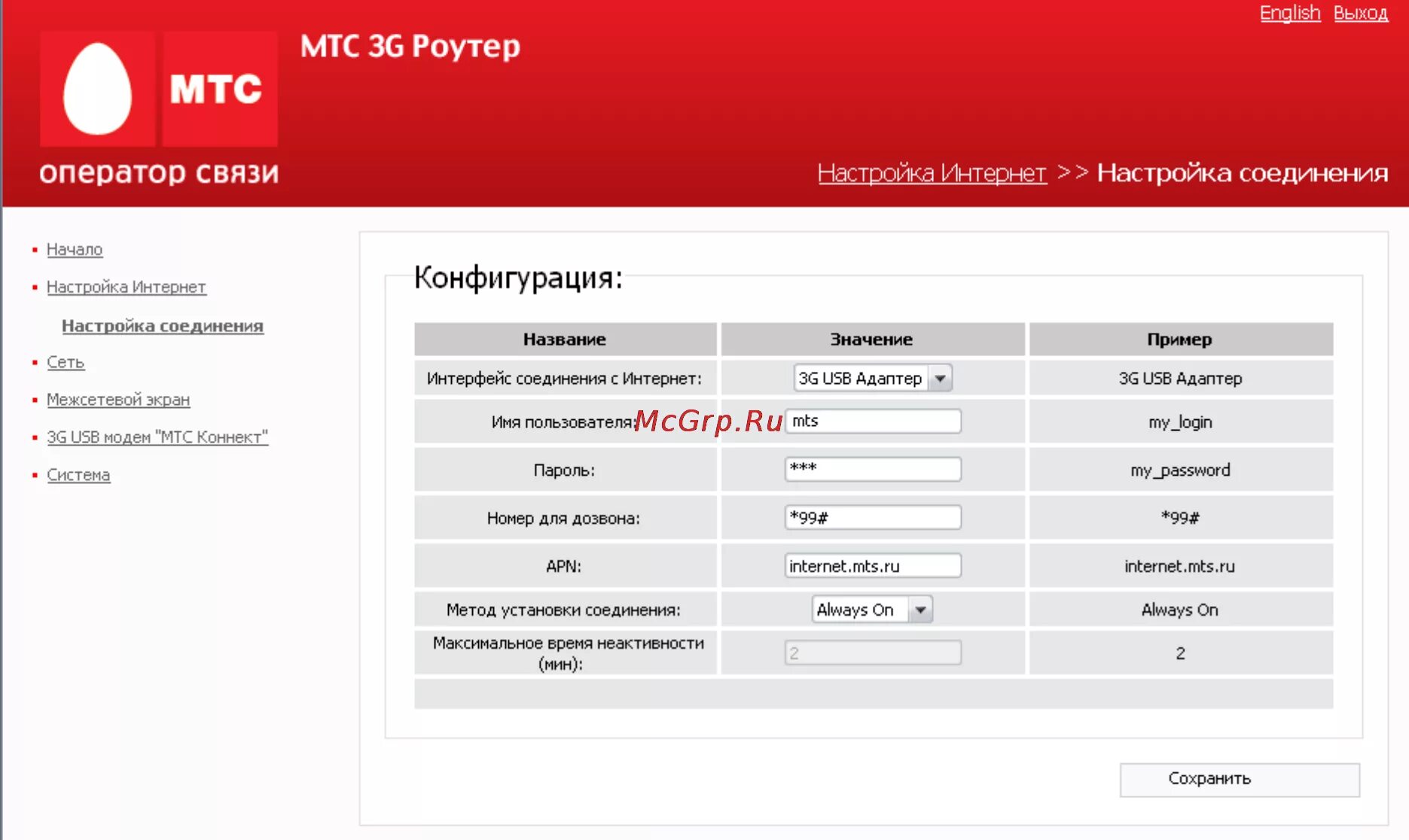Click the example dial number *99# cell
1409x840 pixels.
point(1180,518)
